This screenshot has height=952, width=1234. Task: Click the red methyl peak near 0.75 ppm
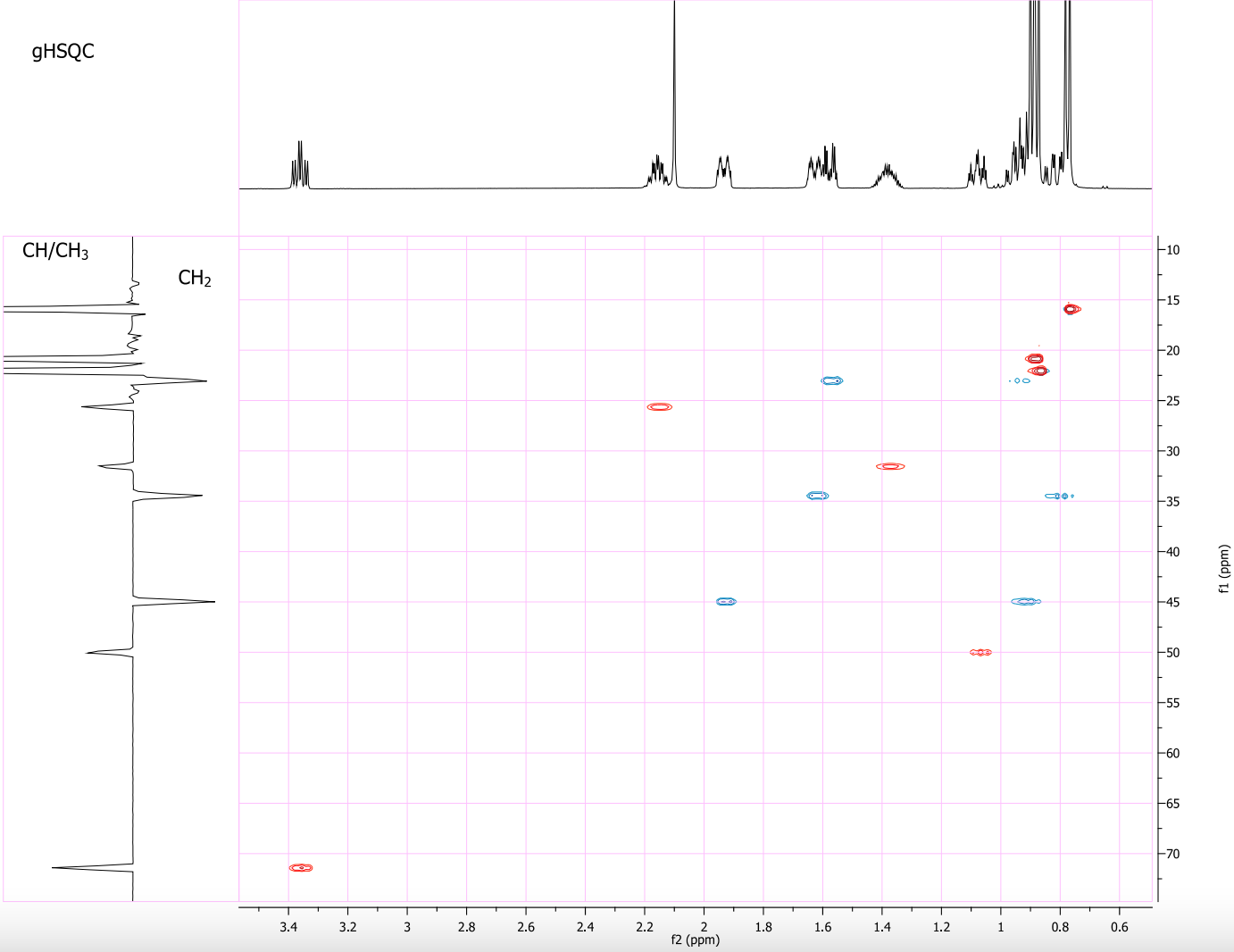pos(1070,308)
